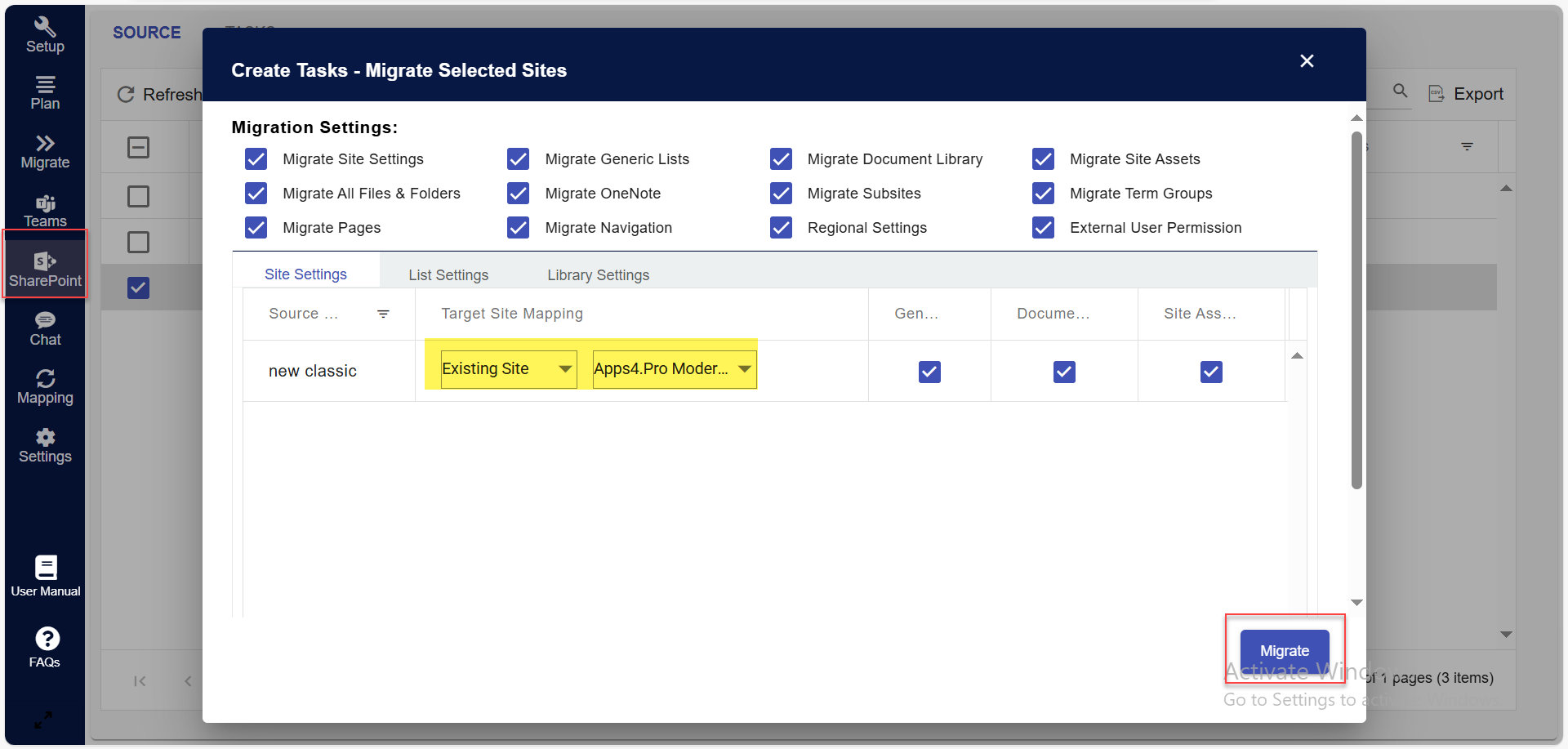Disable Migrate Term Groups

click(1043, 193)
